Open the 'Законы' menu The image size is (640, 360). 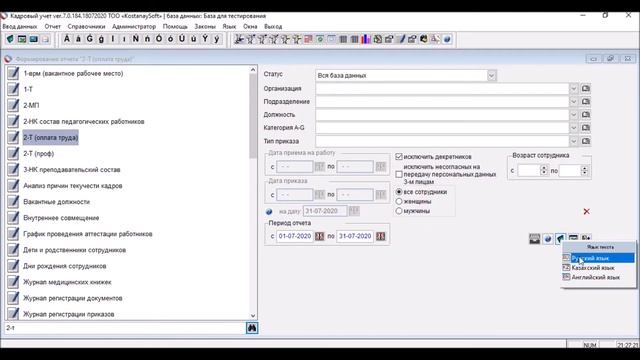205,27
